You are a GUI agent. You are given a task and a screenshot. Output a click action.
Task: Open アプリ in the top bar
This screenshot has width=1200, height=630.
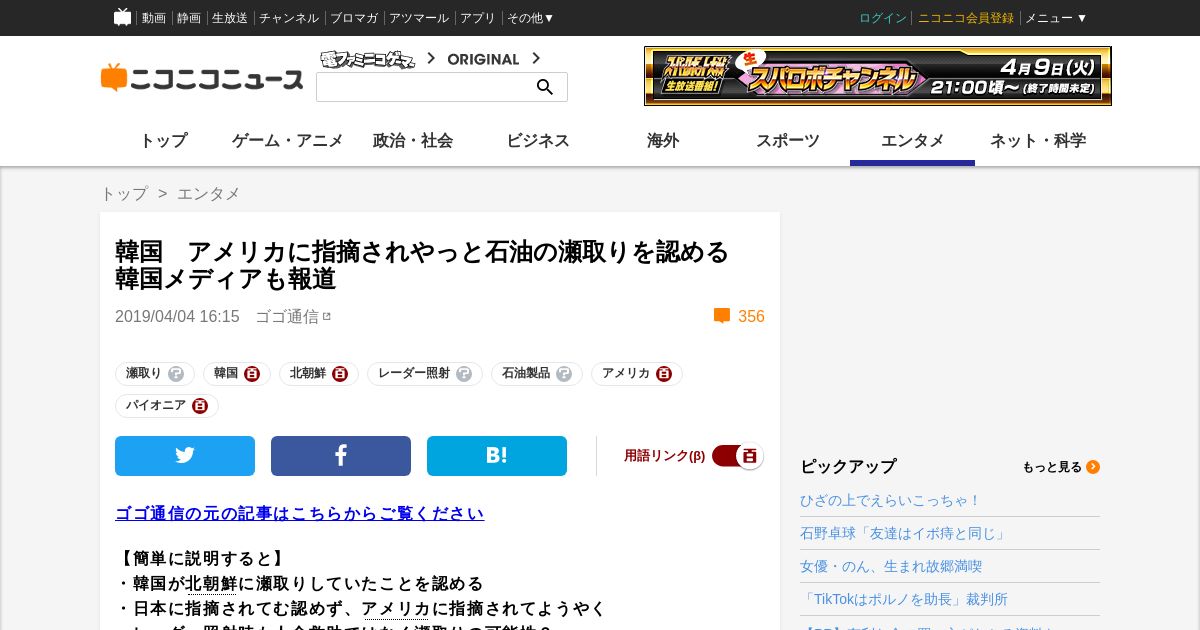[x=478, y=18]
